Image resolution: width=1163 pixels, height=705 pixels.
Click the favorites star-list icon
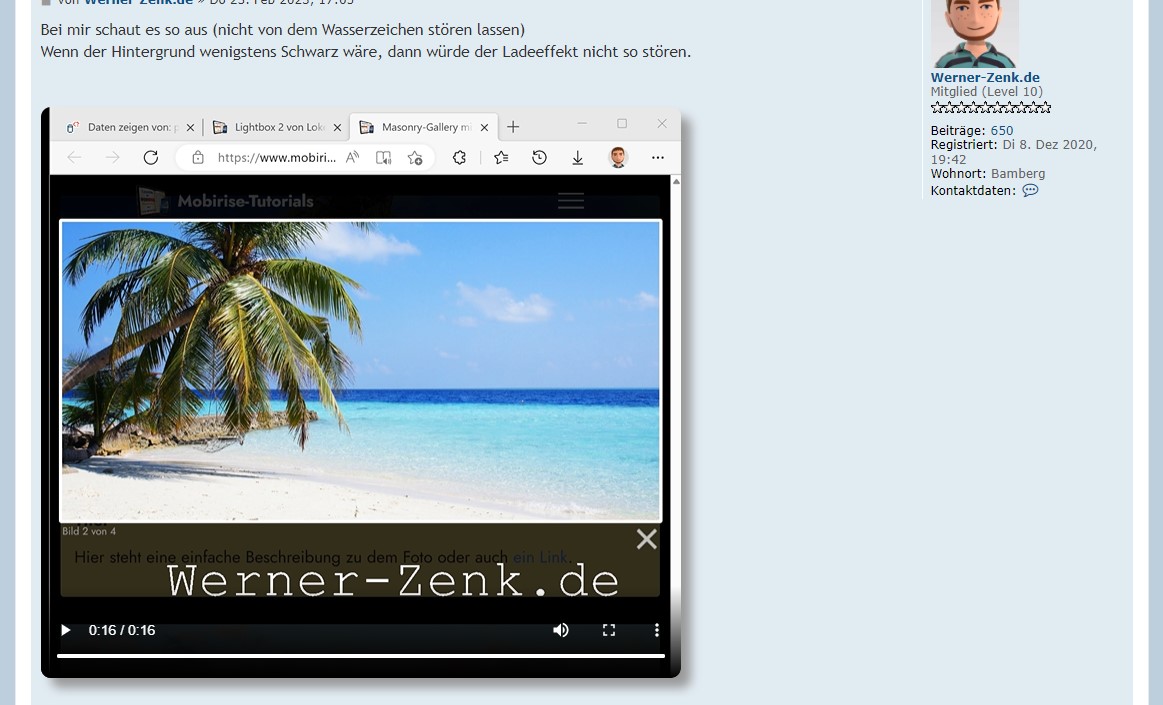click(x=501, y=158)
